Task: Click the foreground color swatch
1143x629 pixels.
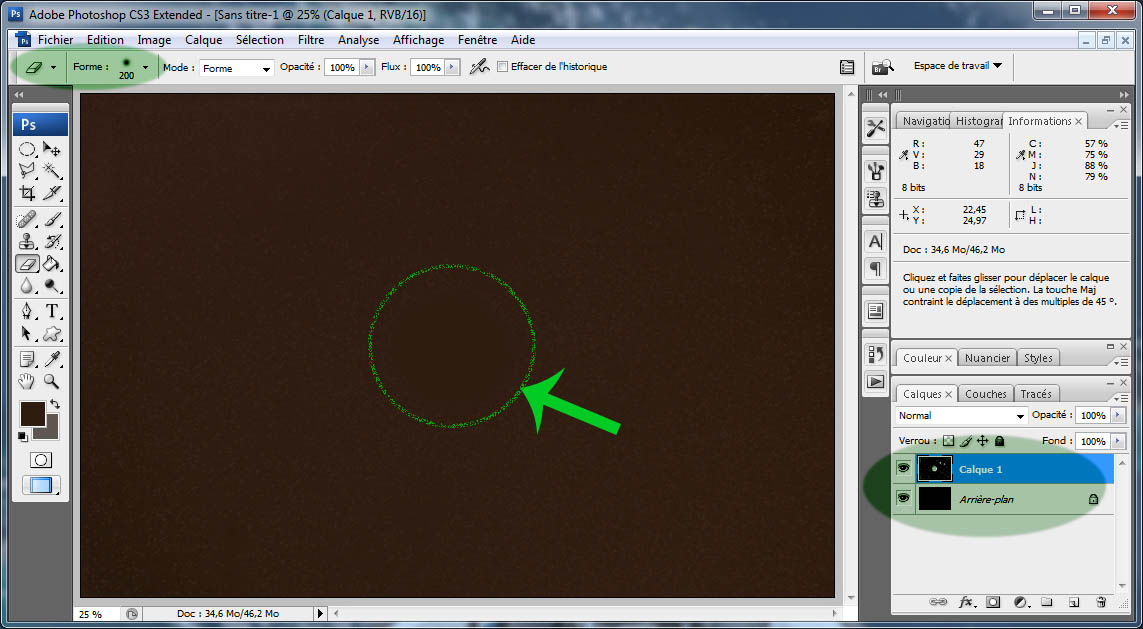Action: coord(31,413)
